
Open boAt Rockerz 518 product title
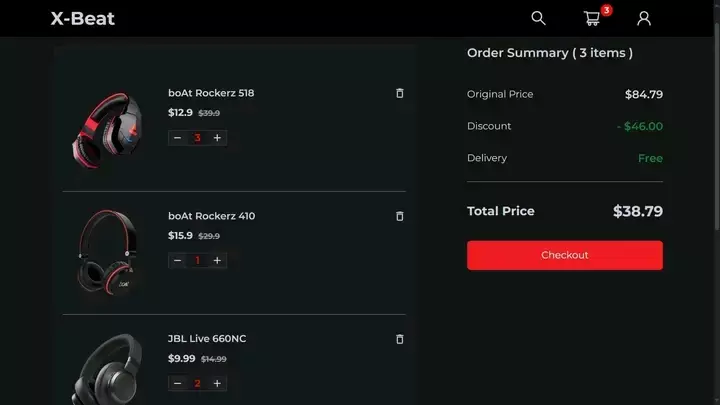tap(211, 93)
